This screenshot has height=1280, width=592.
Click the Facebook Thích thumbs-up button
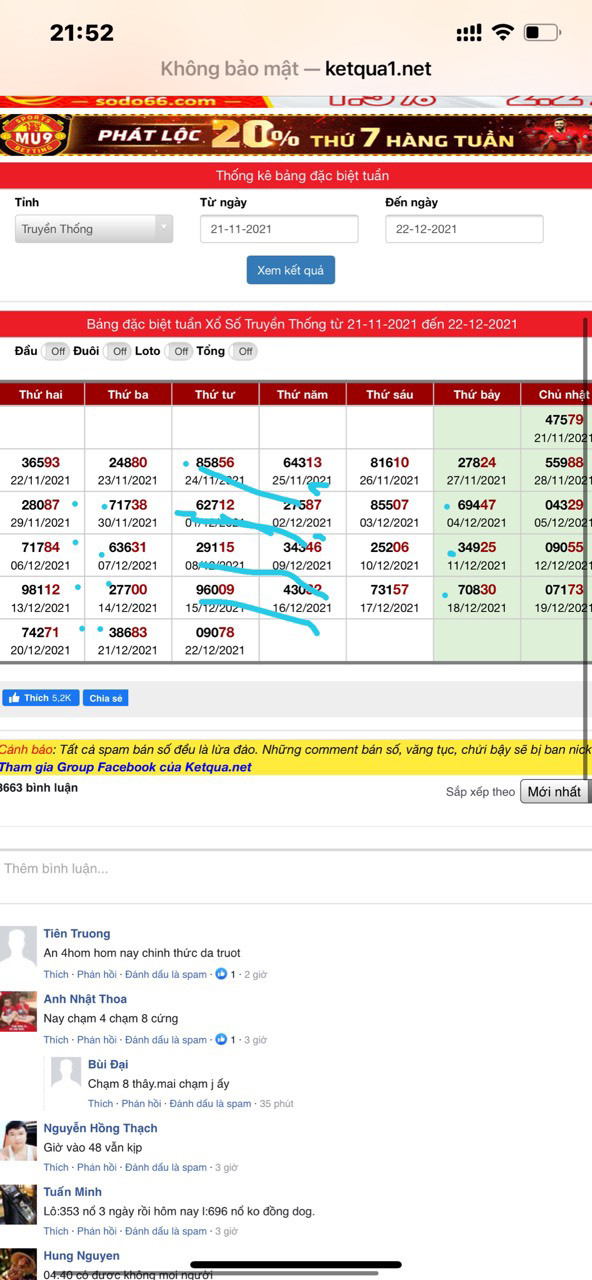coord(41,698)
